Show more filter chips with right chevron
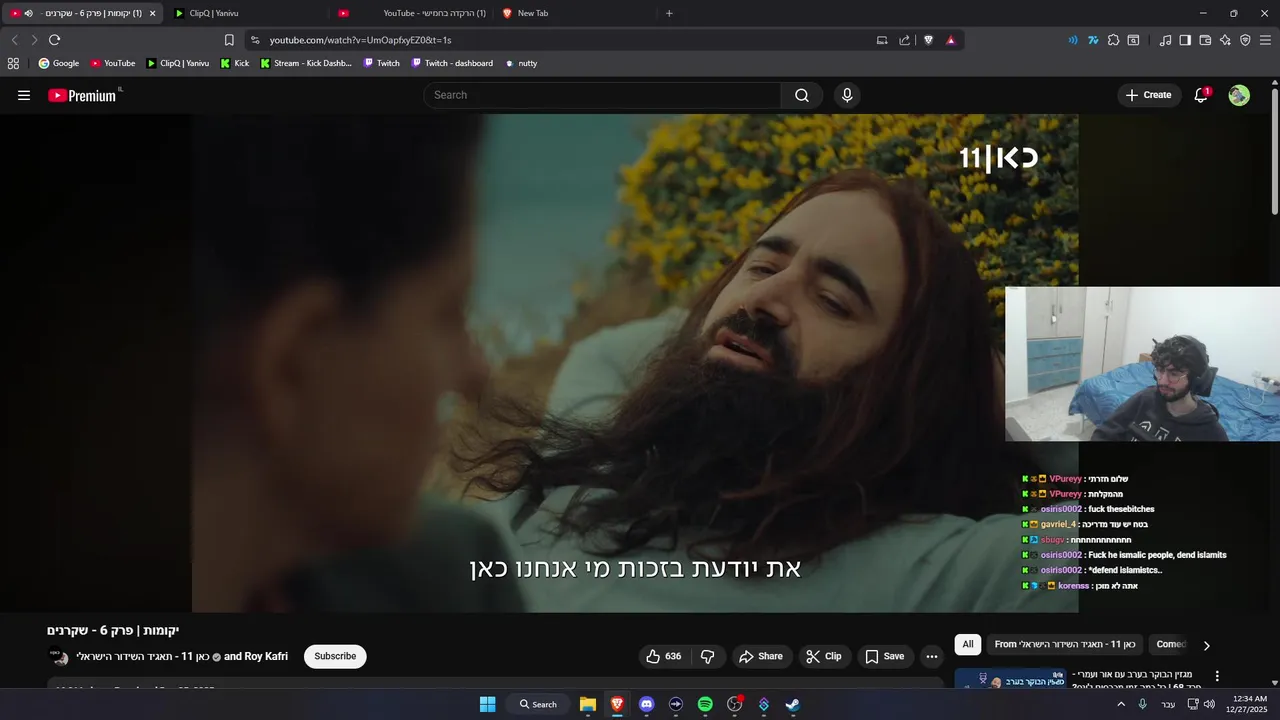 click(x=1206, y=645)
